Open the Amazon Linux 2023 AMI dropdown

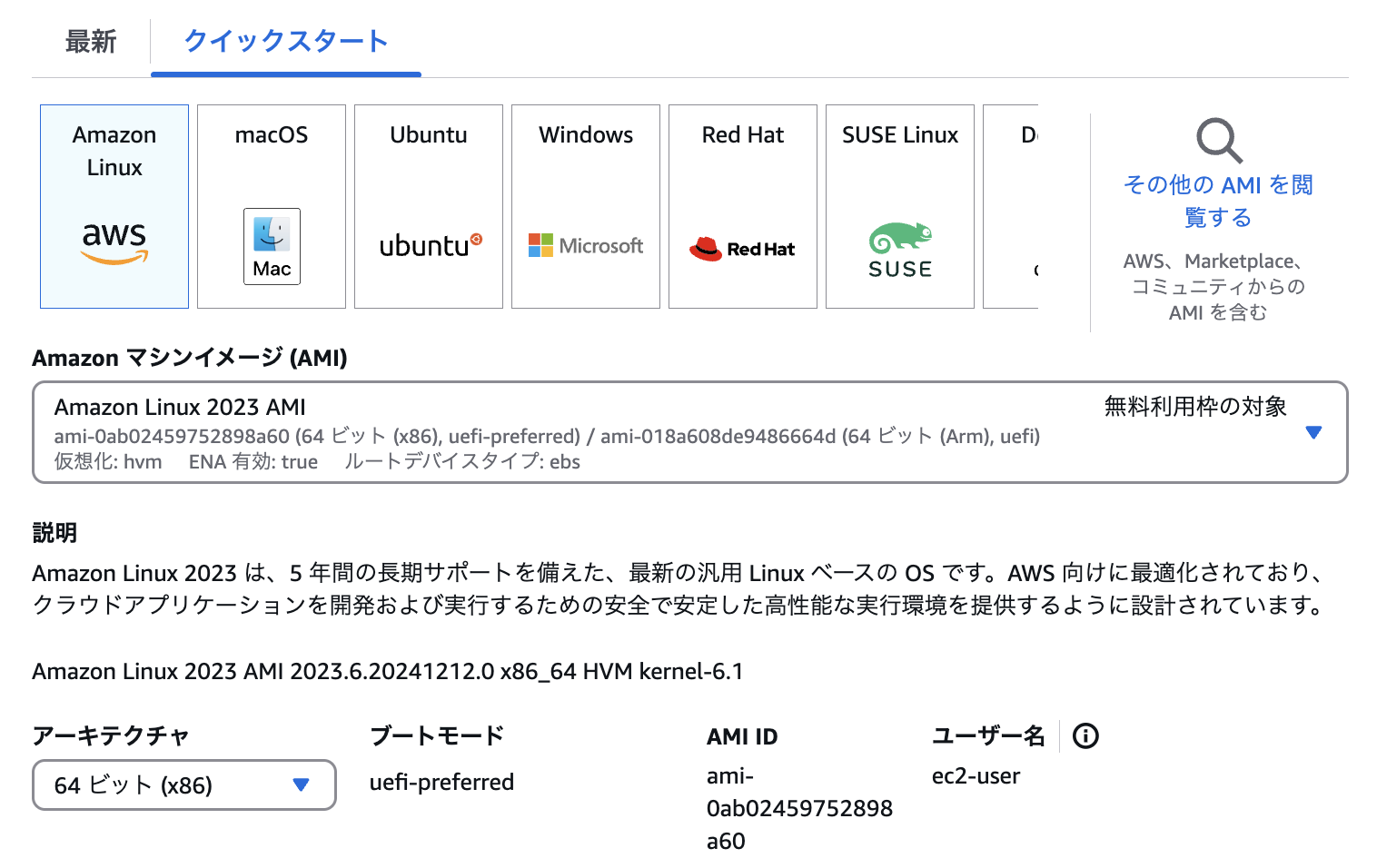[690, 432]
